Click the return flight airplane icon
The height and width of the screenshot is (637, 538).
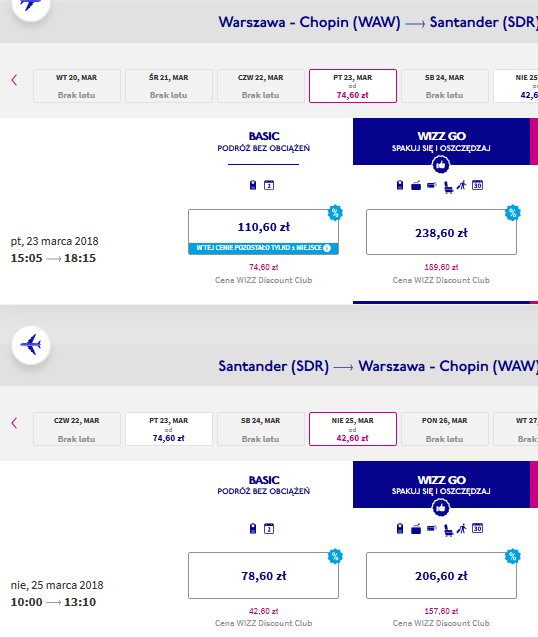[31, 345]
